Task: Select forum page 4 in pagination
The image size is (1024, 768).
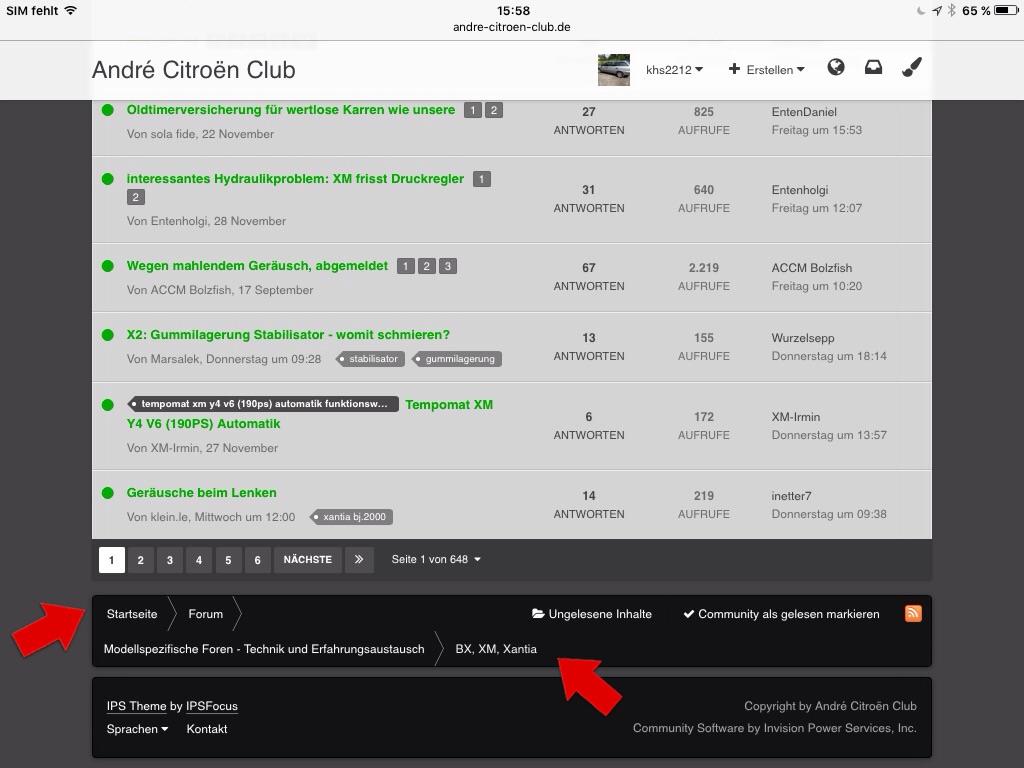Action: pyautogui.click(x=199, y=560)
